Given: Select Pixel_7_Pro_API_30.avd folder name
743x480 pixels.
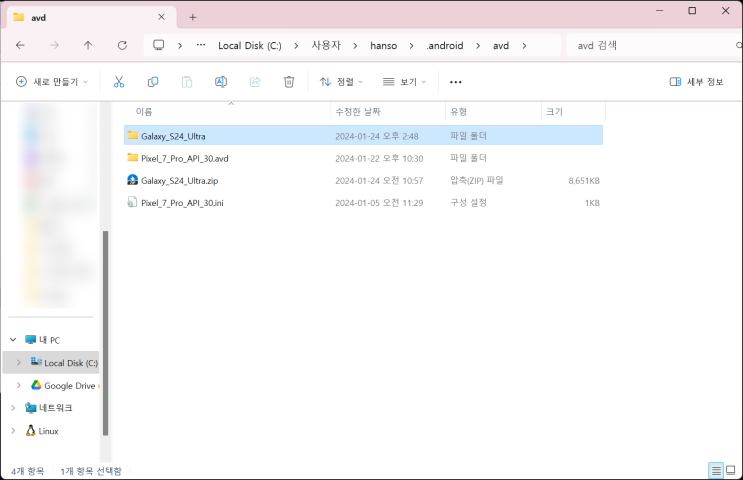Looking at the screenshot, I should point(184,158).
